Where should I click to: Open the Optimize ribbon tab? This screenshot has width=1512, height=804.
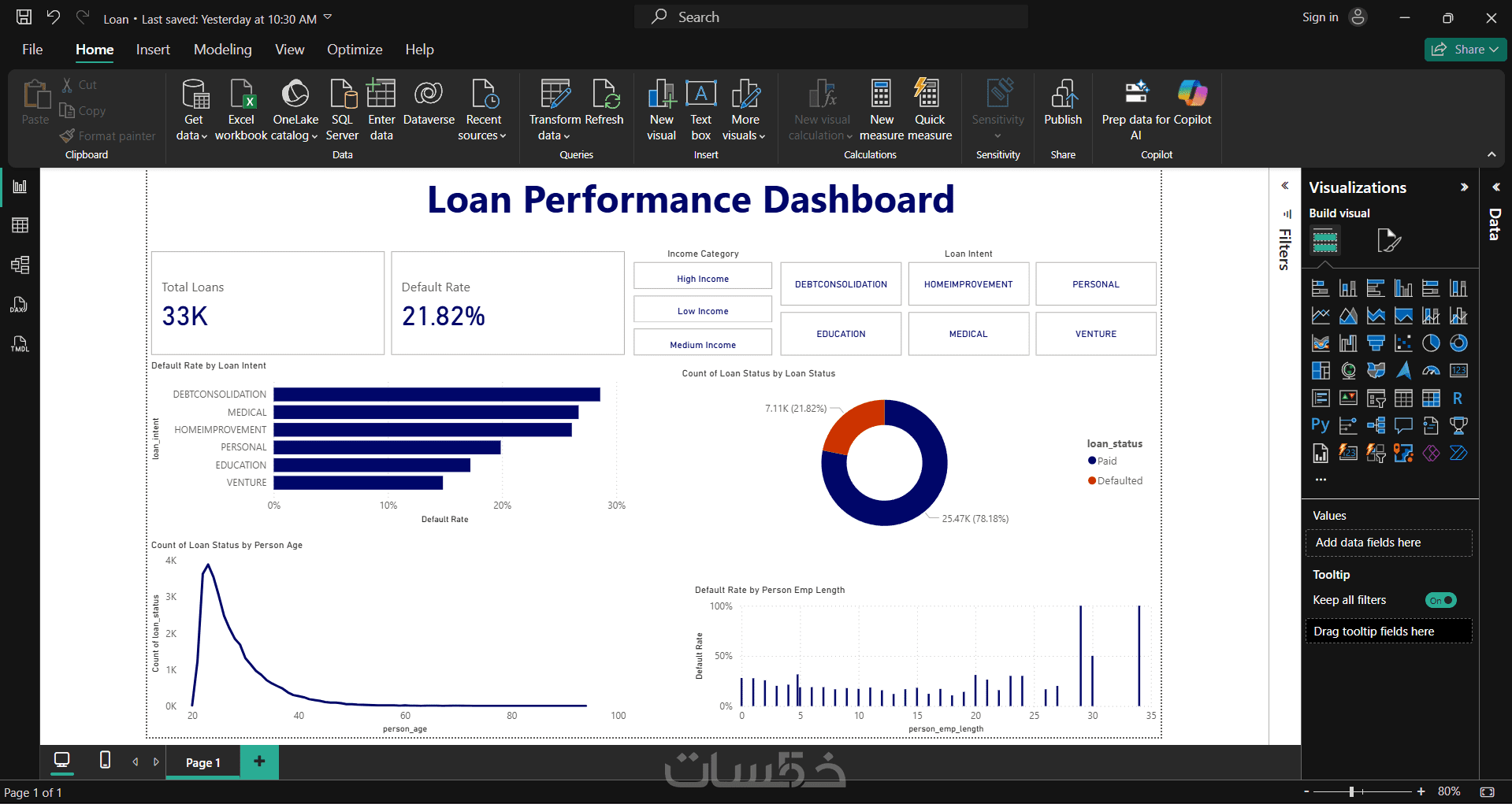click(x=355, y=50)
